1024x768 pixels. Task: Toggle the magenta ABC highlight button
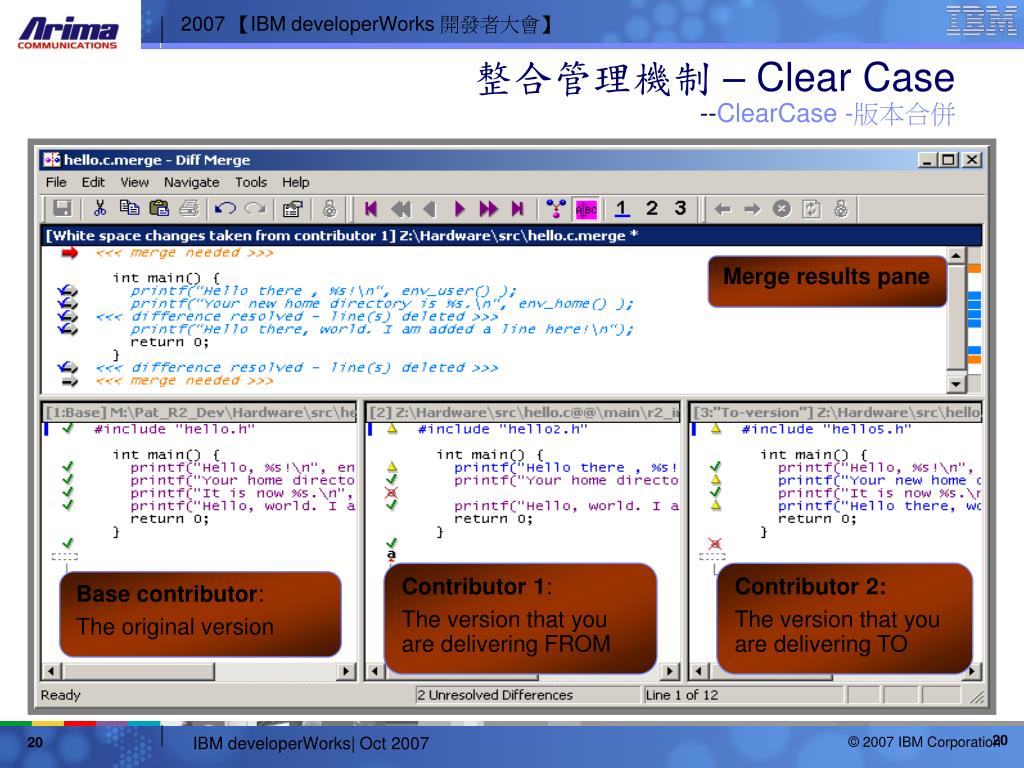pyautogui.click(x=586, y=209)
